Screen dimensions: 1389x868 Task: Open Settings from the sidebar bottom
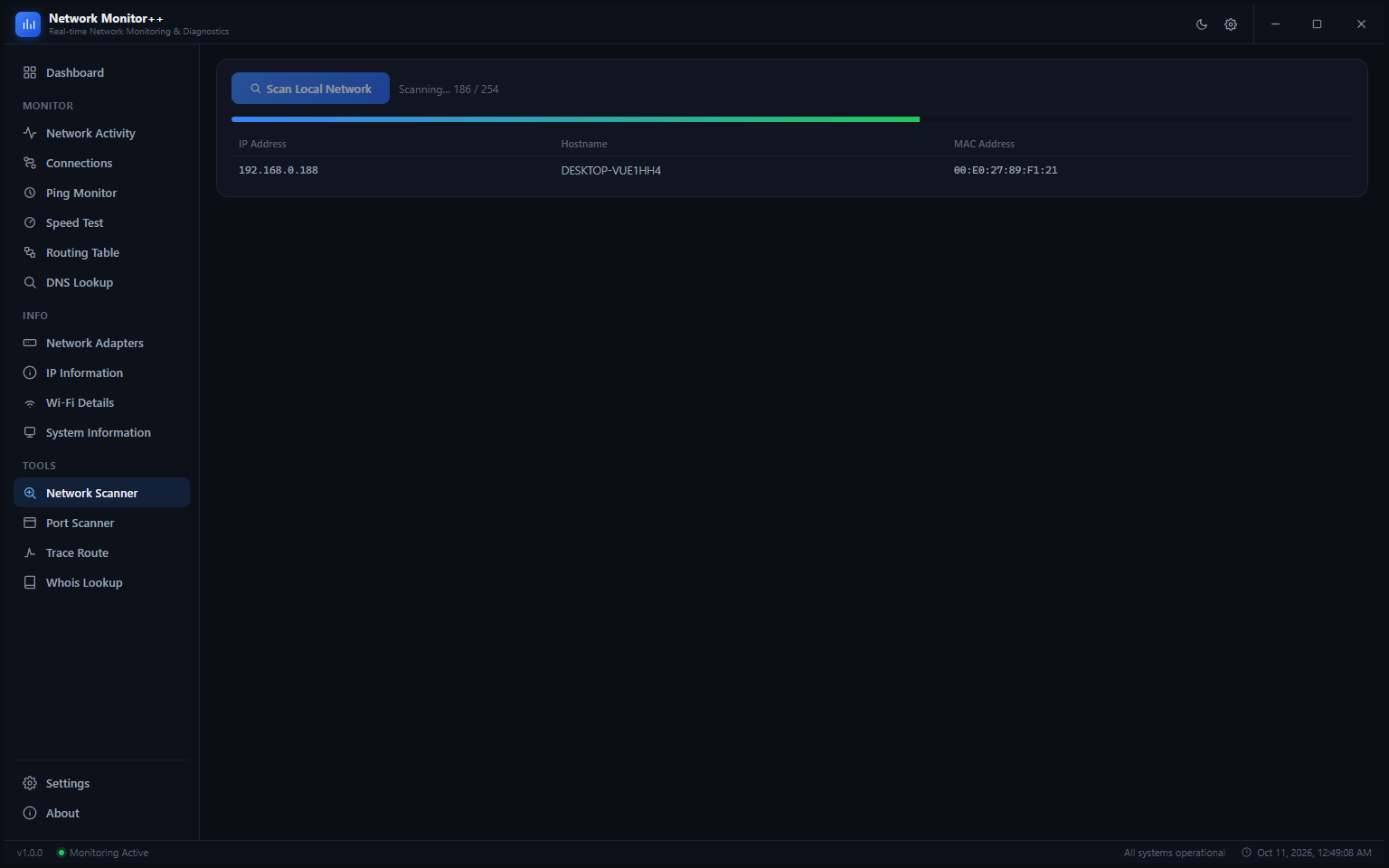tap(101, 783)
